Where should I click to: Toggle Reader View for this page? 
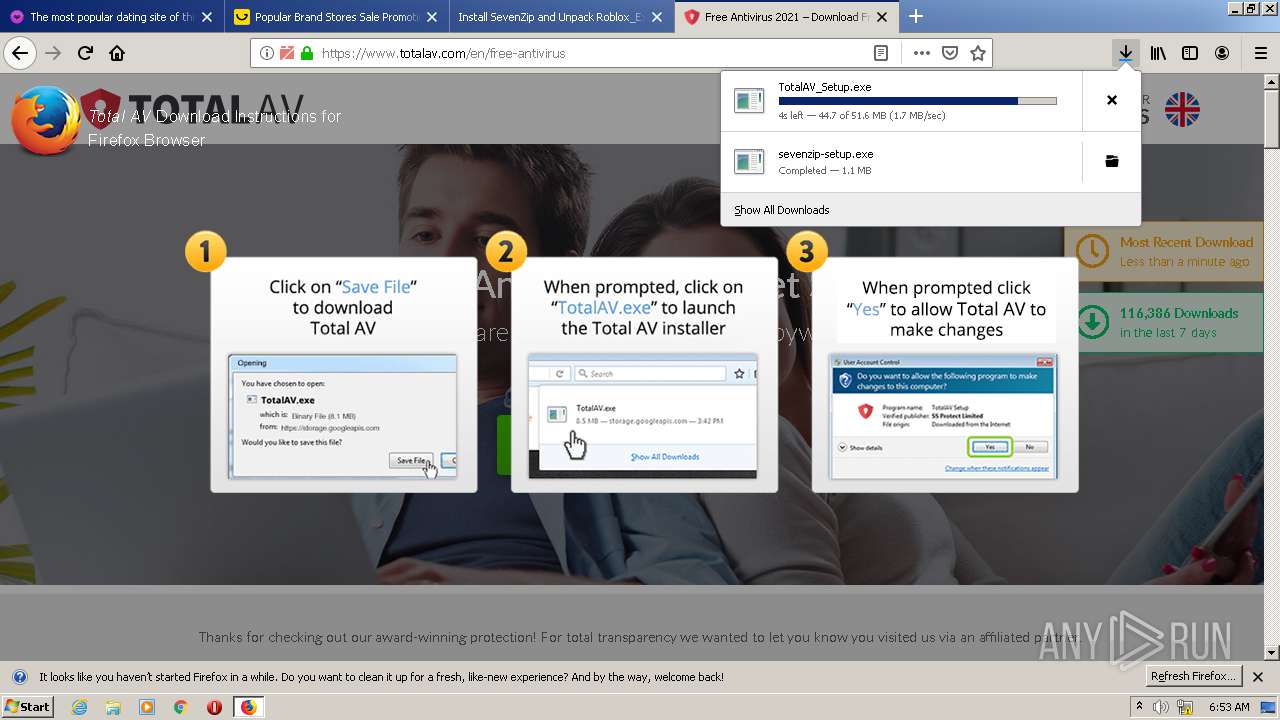tap(880, 53)
